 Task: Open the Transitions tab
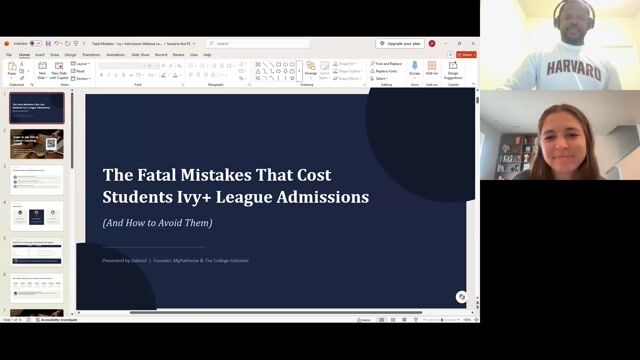(91, 55)
